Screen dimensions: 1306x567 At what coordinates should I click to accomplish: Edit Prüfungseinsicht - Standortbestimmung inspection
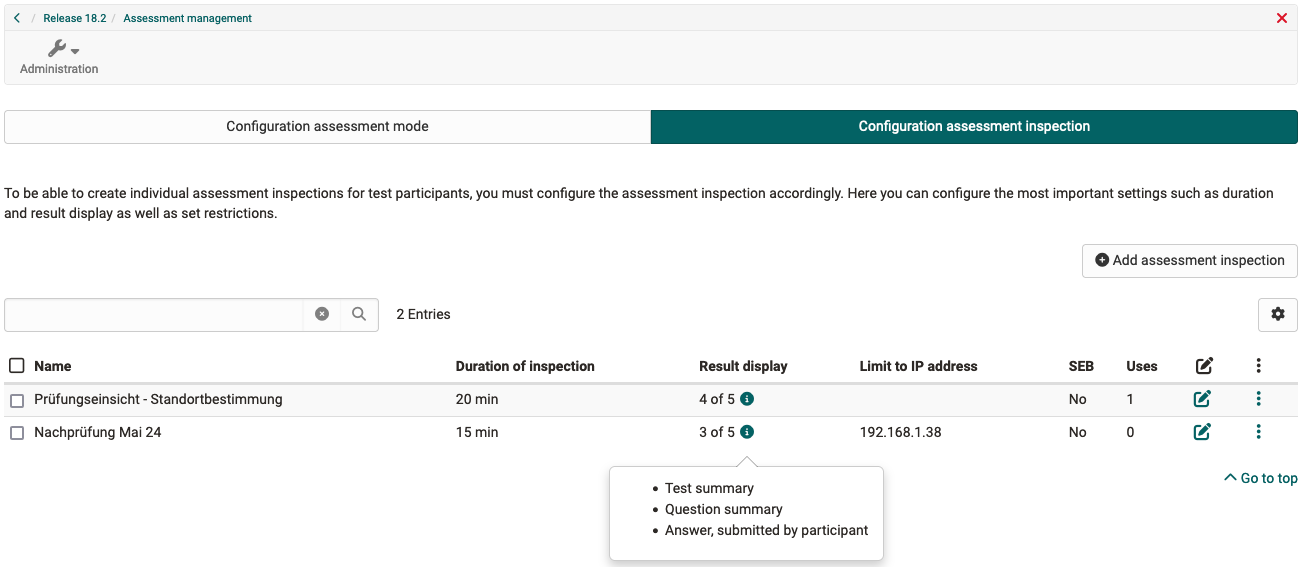(x=1202, y=399)
